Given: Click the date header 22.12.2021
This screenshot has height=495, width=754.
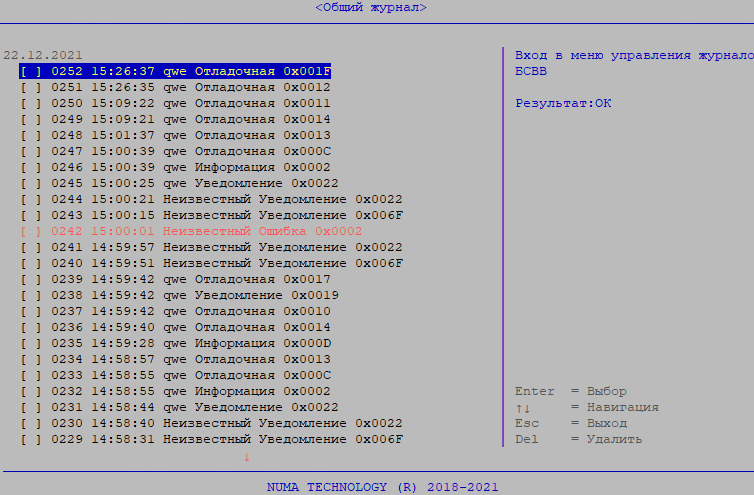Looking at the screenshot, I should [x=43, y=56].
